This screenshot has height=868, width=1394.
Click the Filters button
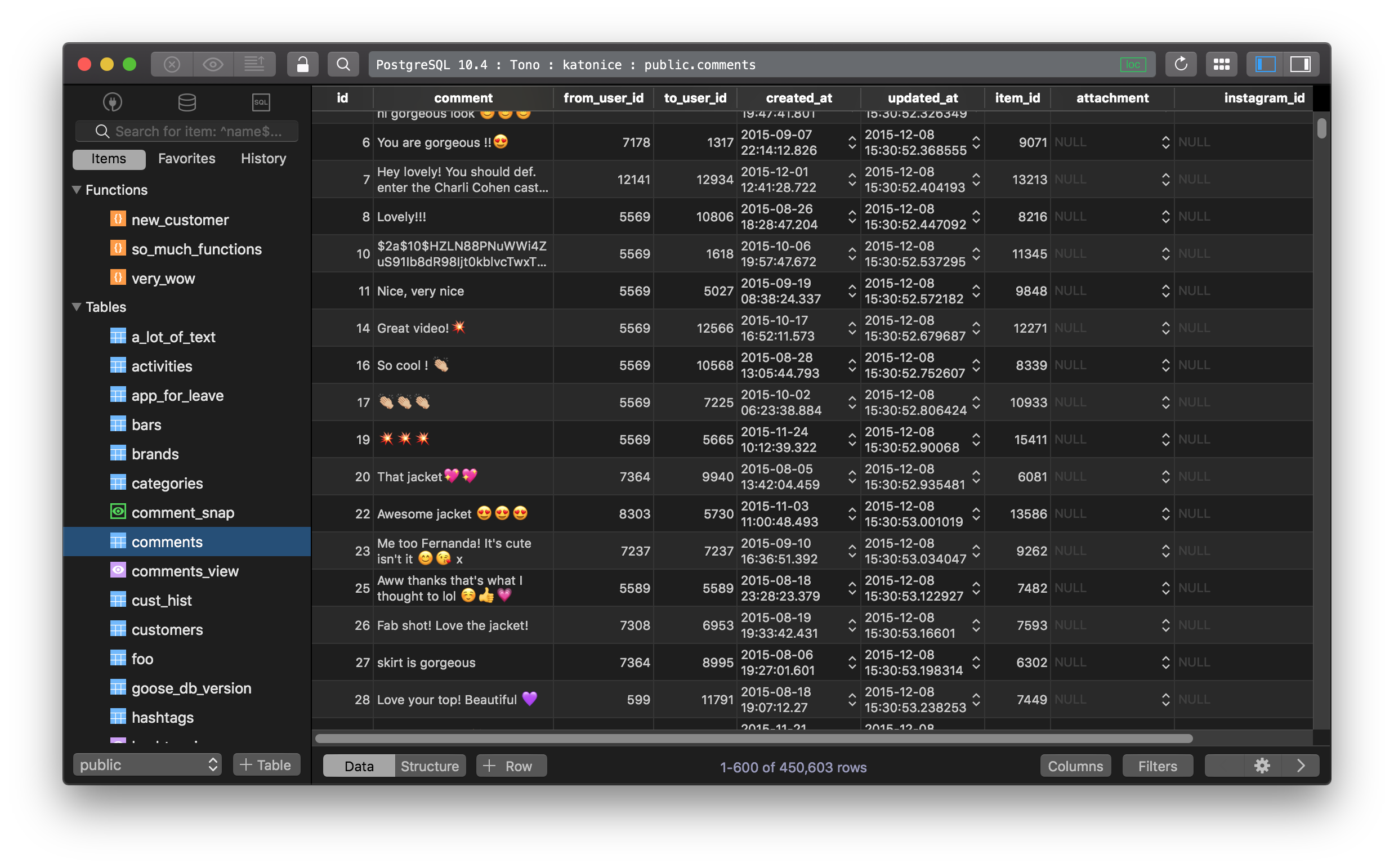pos(1156,766)
